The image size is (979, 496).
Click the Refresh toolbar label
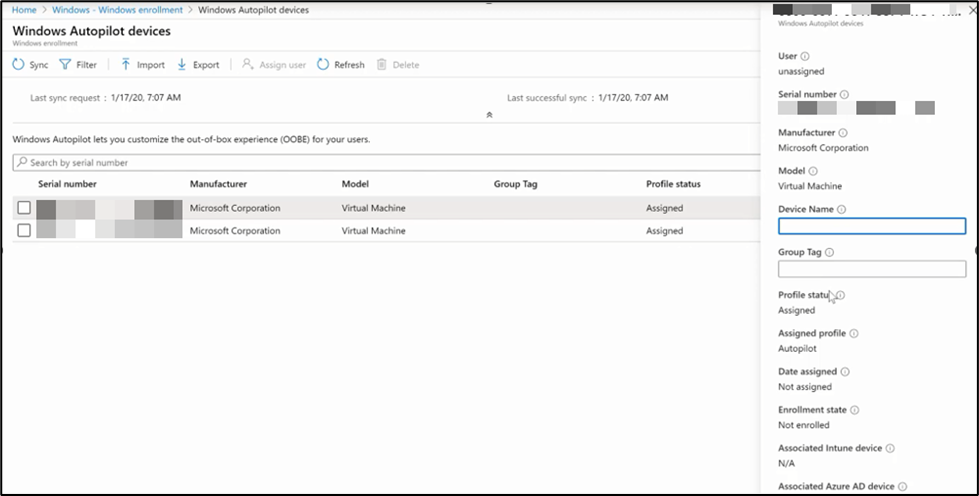(349, 65)
